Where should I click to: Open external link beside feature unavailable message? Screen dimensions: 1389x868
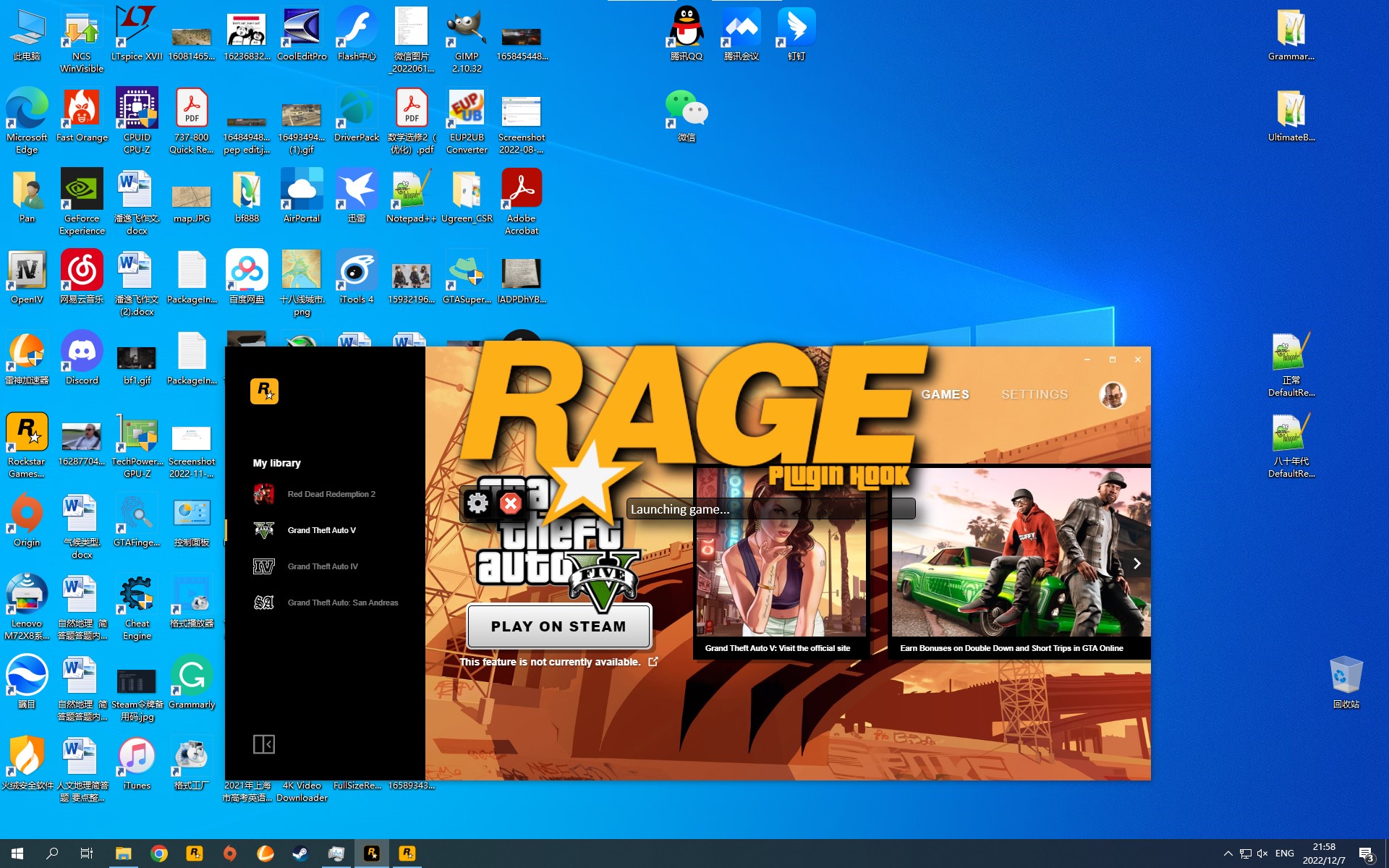[x=653, y=662]
